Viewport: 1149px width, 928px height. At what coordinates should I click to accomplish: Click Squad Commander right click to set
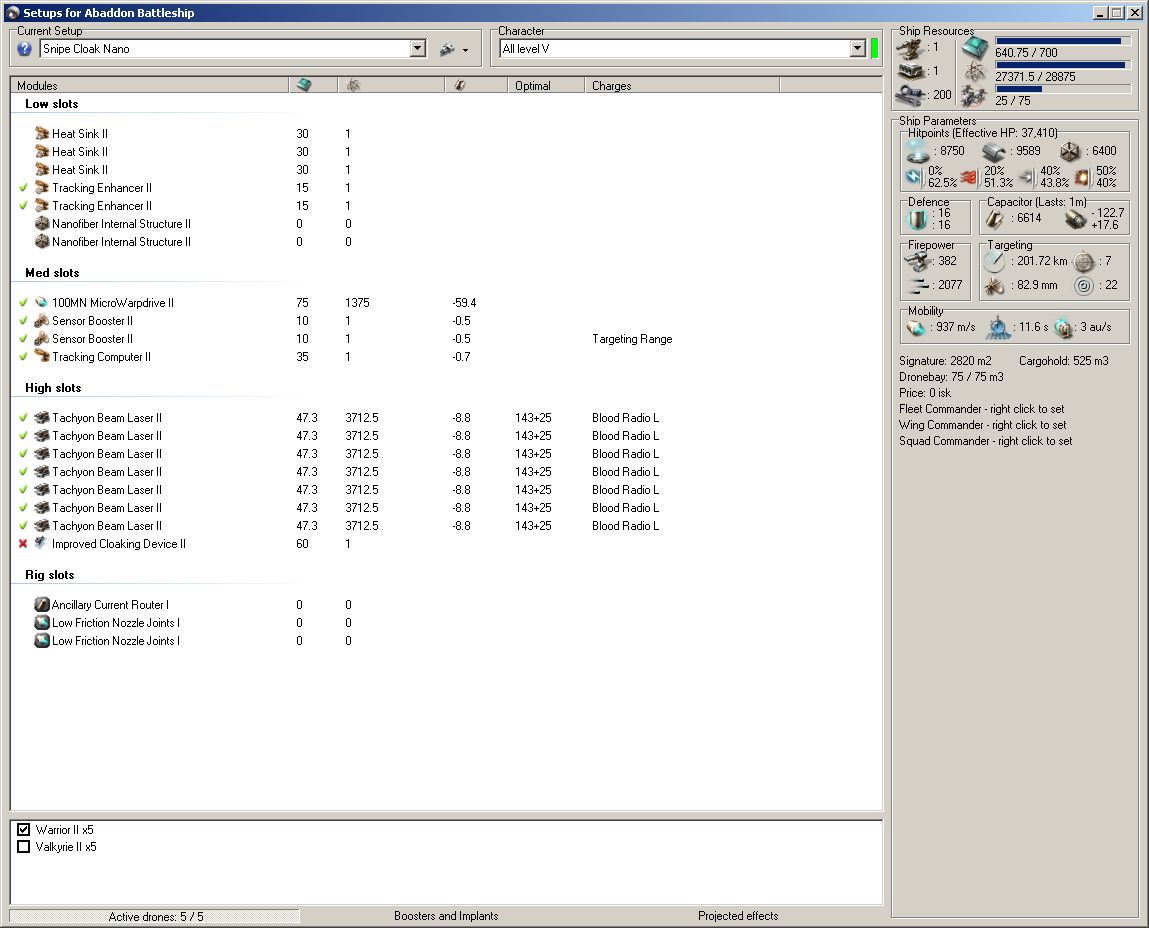pyautogui.click(x=986, y=441)
